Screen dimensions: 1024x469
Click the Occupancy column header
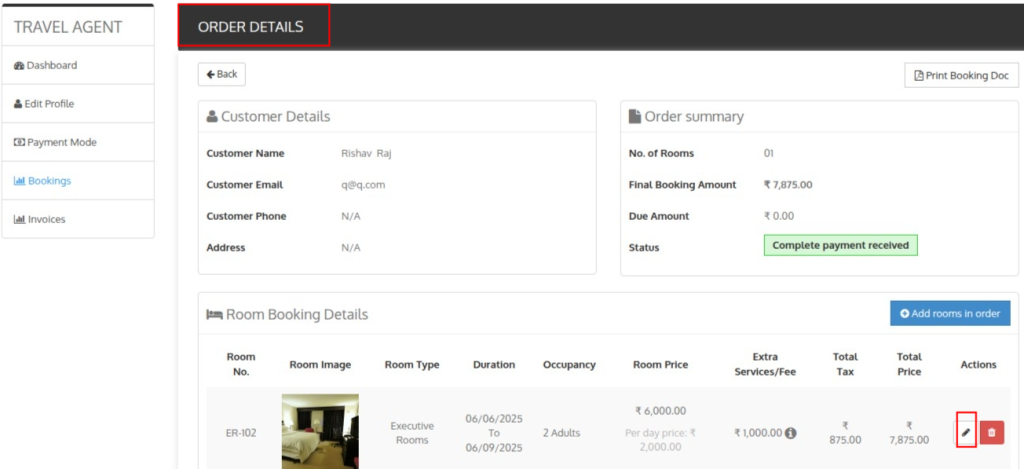coord(569,364)
